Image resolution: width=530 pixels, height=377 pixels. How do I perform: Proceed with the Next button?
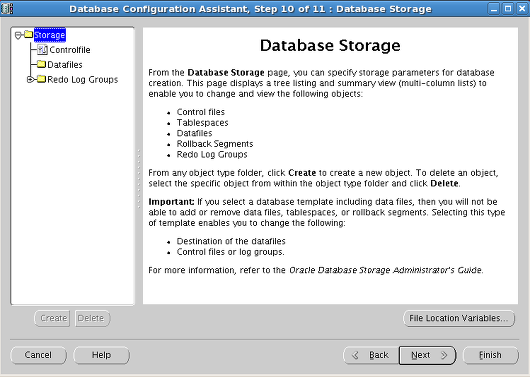[428, 355]
